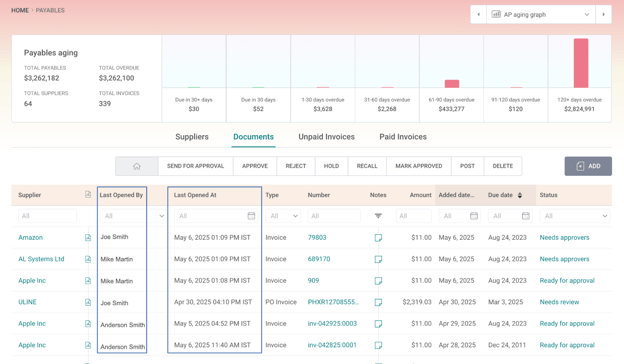624x364 pixels.
Task: Click the Reject button
Action: coord(296,166)
